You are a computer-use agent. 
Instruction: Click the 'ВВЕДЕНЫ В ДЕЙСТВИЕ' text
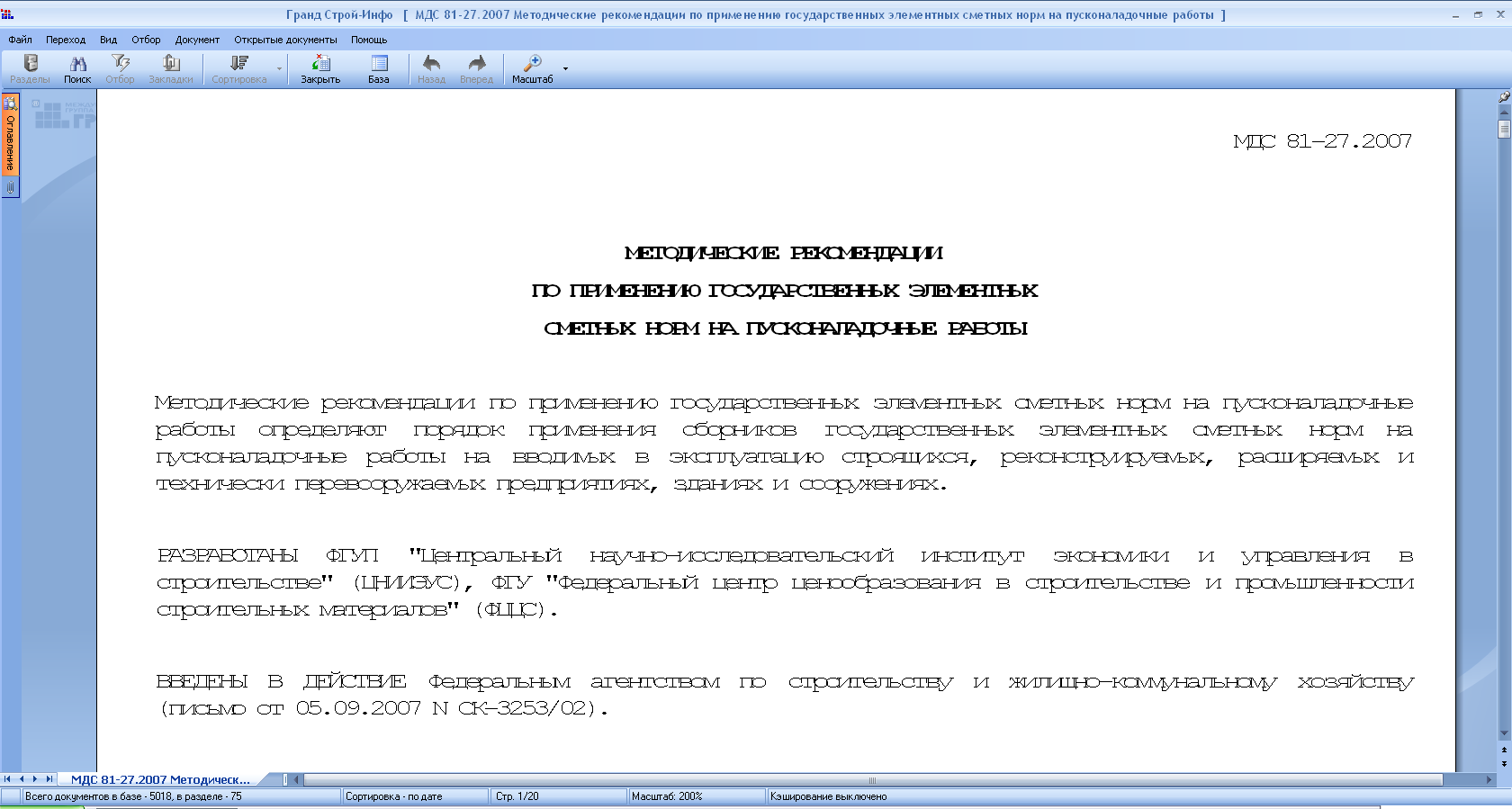point(282,681)
